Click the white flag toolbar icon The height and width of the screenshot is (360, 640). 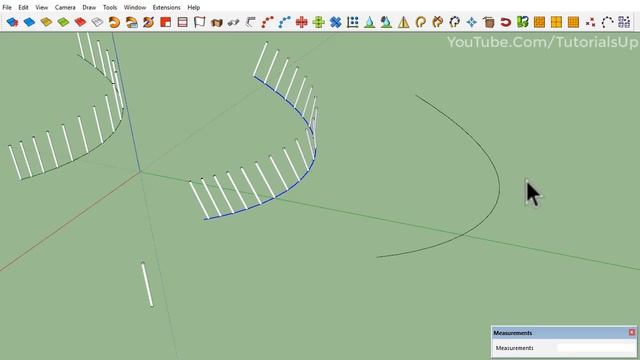200,22
